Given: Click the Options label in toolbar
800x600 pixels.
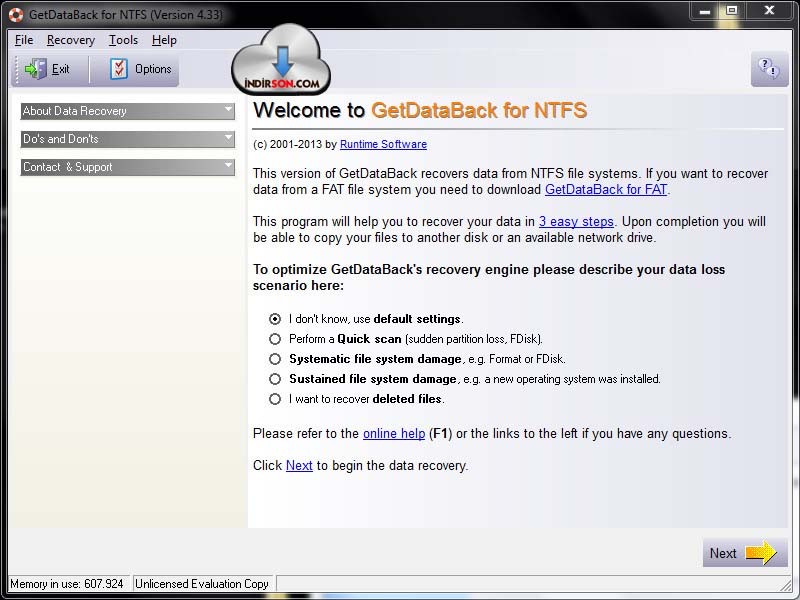Looking at the screenshot, I should [x=153, y=69].
